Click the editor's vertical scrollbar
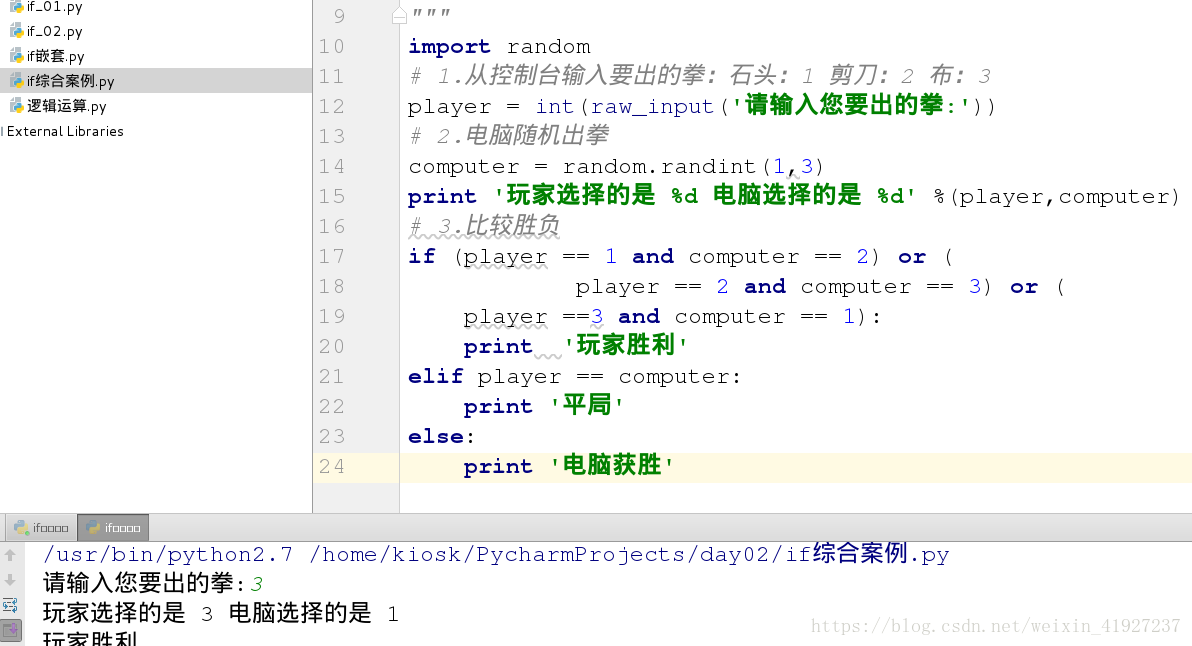This screenshot has height=646, width=1192. 1187,250
